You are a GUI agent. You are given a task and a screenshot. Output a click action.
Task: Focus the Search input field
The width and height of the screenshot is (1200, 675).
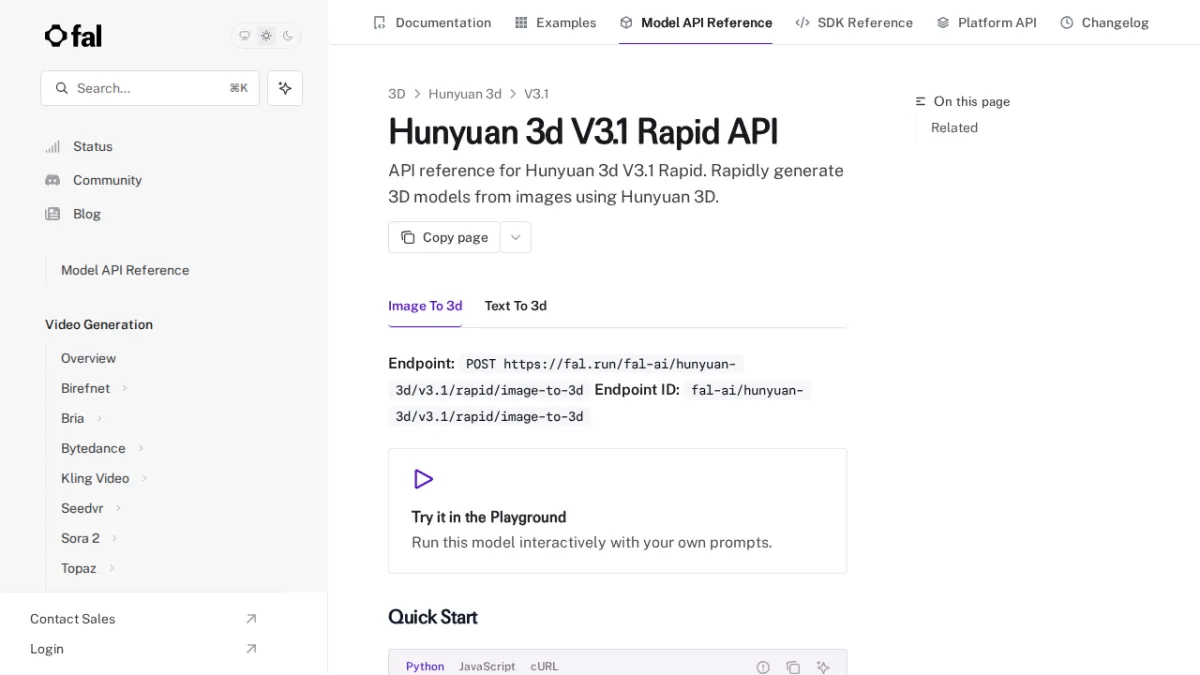pyautogui.click(x=150, y=88)
